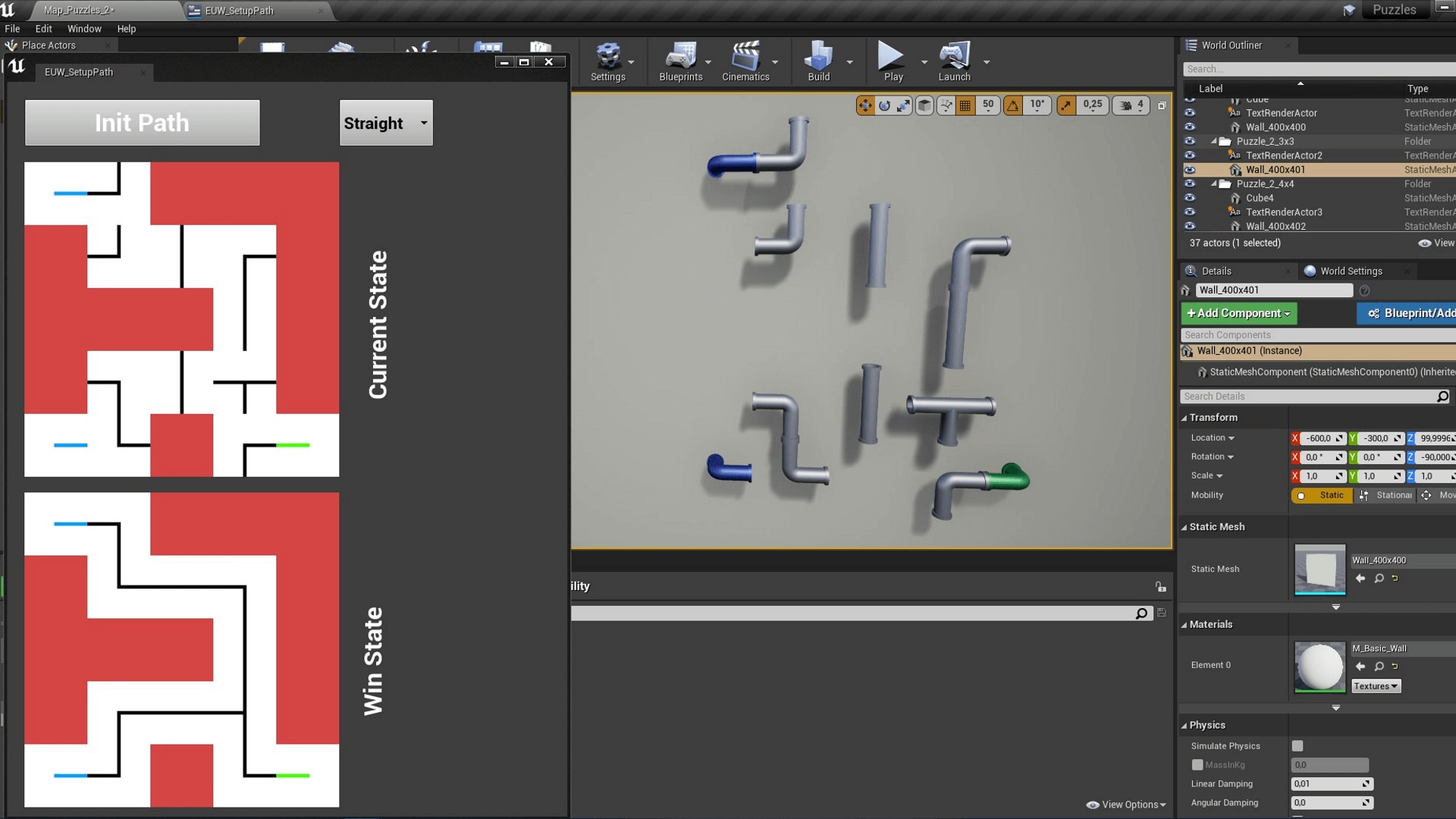Screen dimensions: 1456x819
Task: Activate the Rotate viewport tool
Action: pos(885,105)
